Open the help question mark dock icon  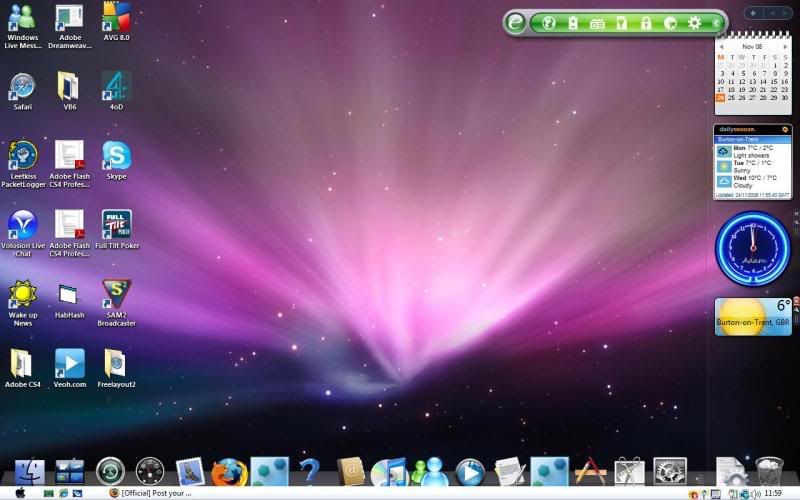tap(310, 471)
